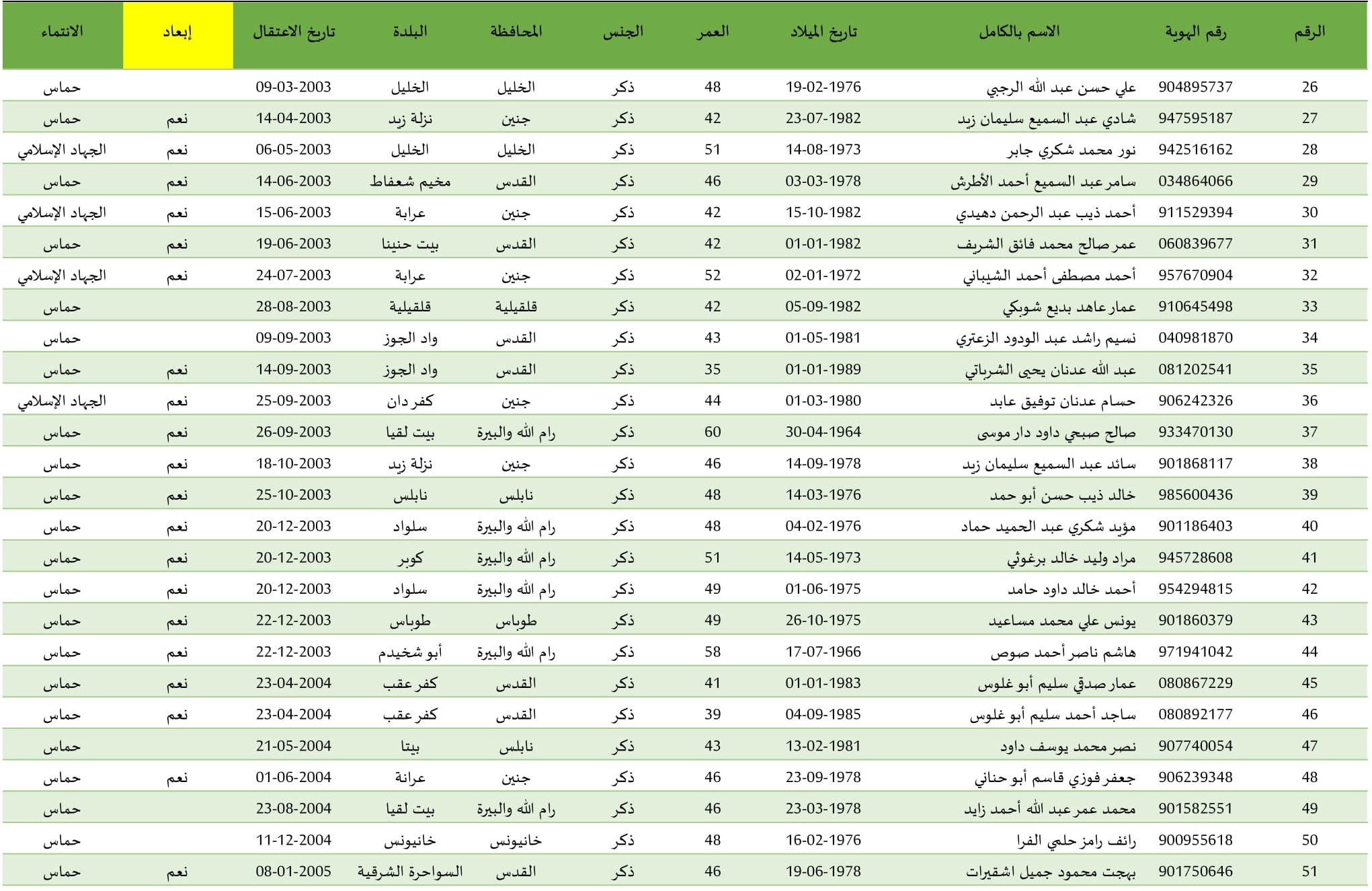The height and width of the screenshot is (891, 1372).
Task: Select arrest date 11-12-2004 cell
Action: [x=294, y=840]
